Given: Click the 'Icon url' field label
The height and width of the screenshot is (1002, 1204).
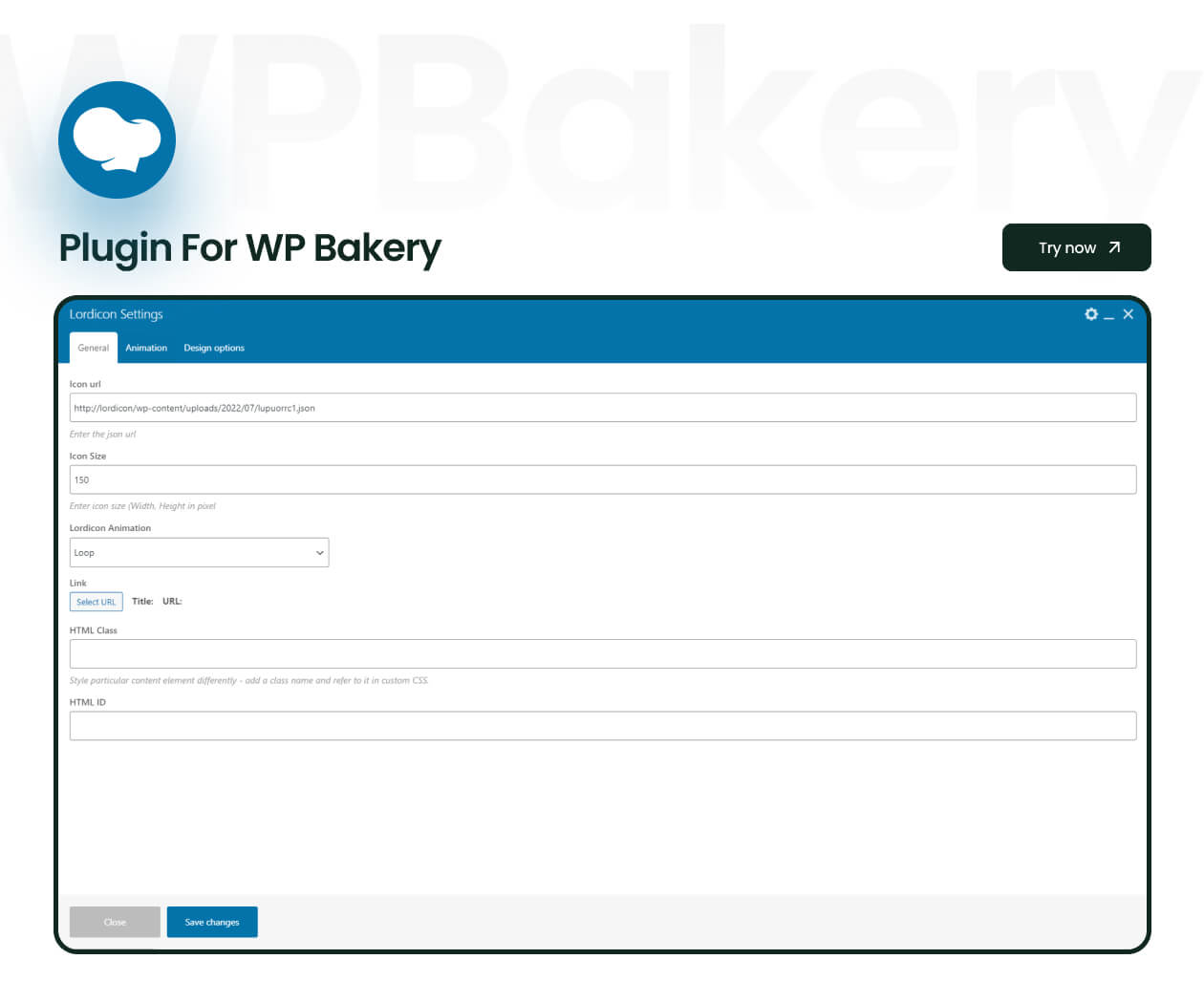Looking at the screenshot, I should coord(85,384).
